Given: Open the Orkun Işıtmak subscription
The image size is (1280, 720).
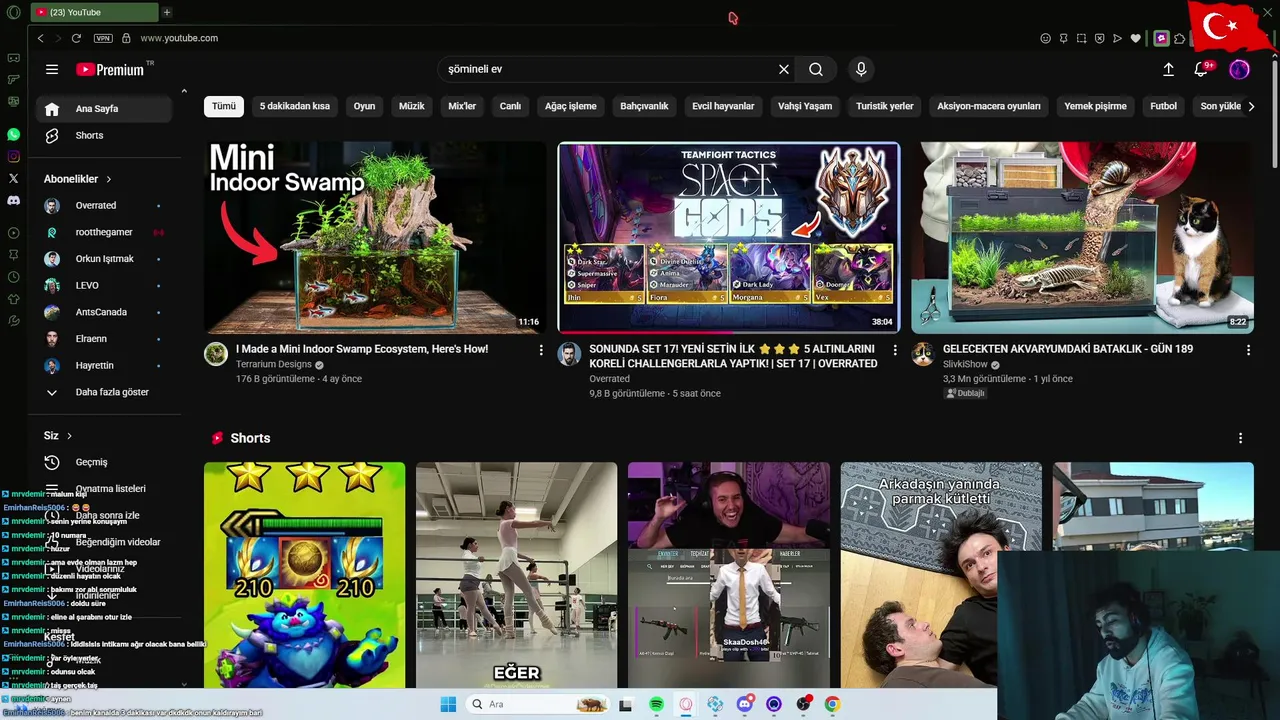Looking at the screenshot, I should coord(104,259).
